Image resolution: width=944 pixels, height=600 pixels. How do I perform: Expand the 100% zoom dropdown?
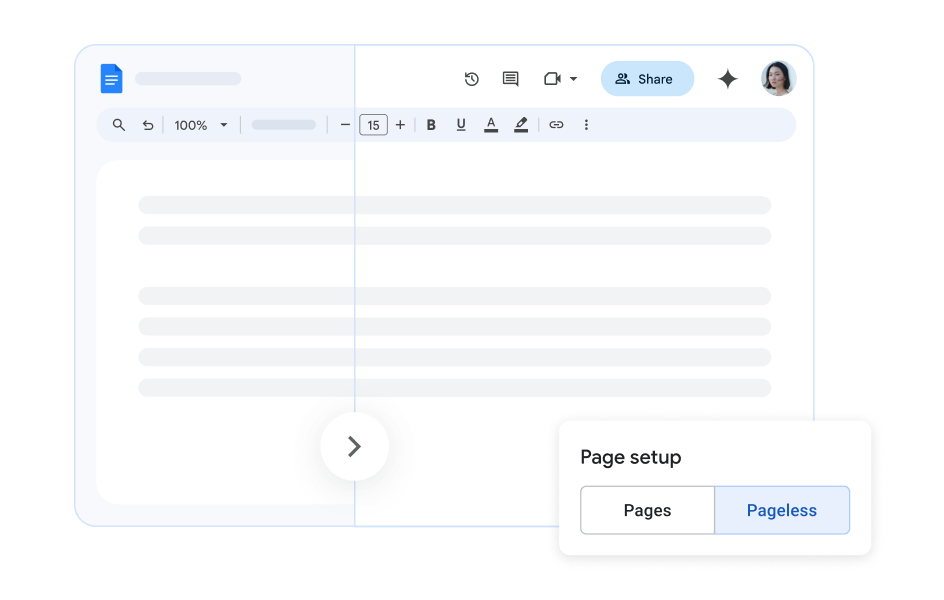click(x=224, y=125)
